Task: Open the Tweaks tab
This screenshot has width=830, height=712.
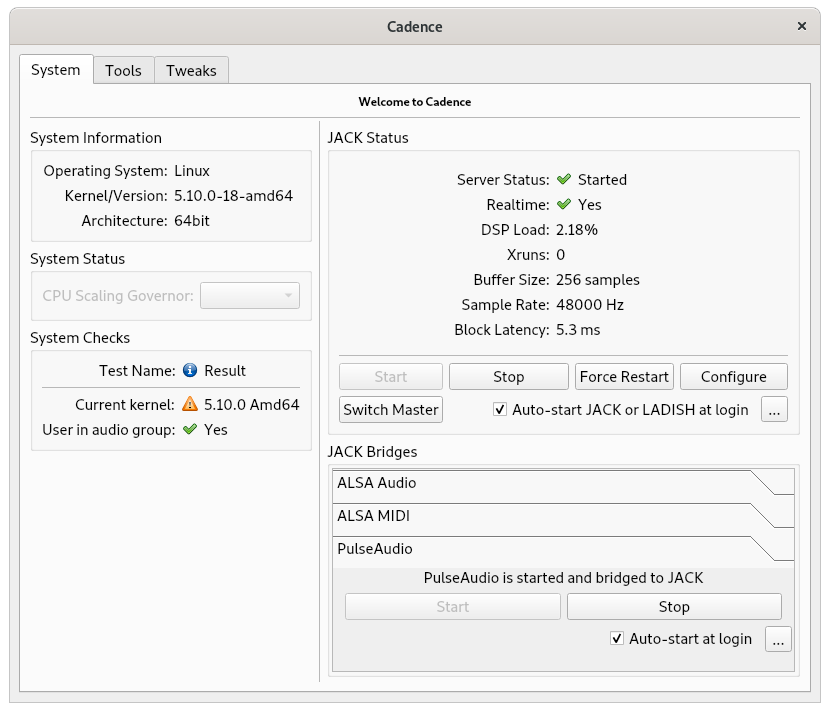Action: pyautogui.click(x=191, y=70)
